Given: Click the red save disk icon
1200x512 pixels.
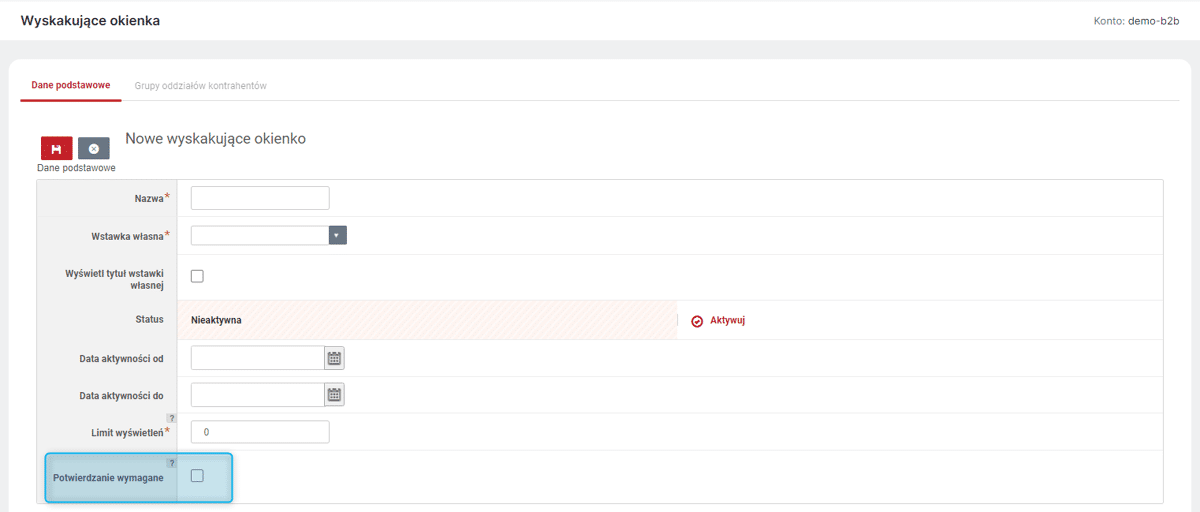Looking at the screenshot, I should (57, 148).
